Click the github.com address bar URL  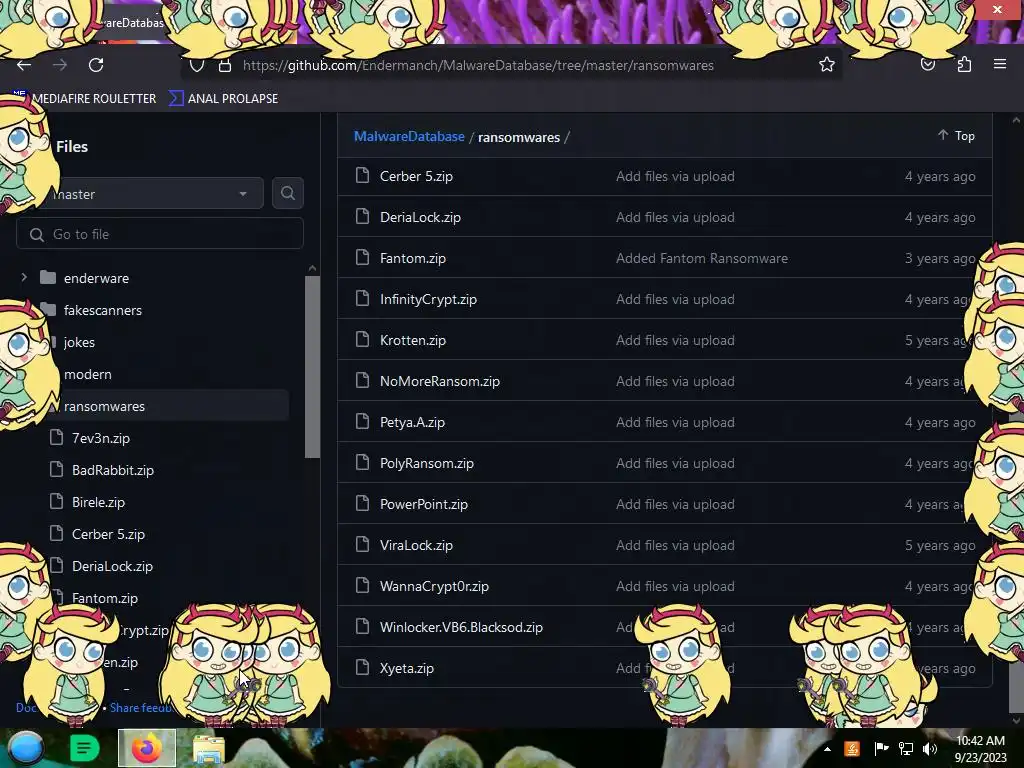pyautogui.click(x=478, y=65)
